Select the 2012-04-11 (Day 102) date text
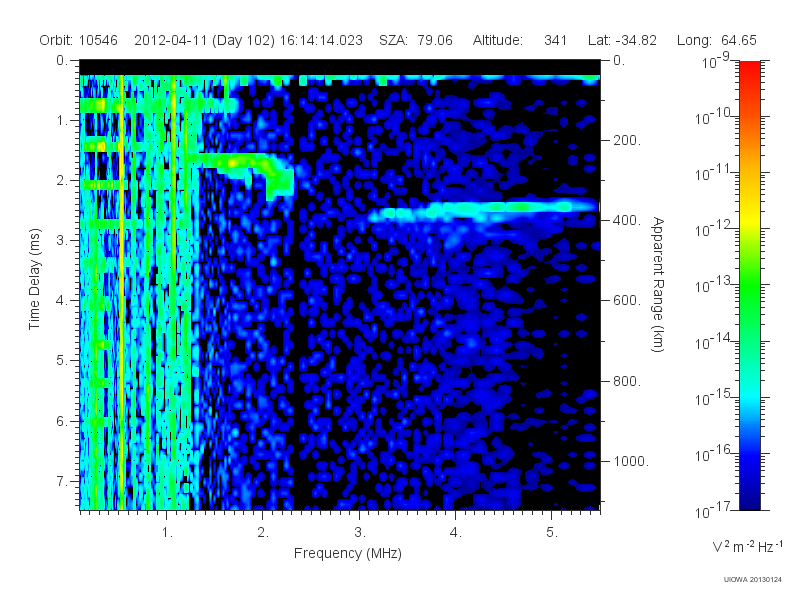The image size is (800, 600). click(206, 40)
